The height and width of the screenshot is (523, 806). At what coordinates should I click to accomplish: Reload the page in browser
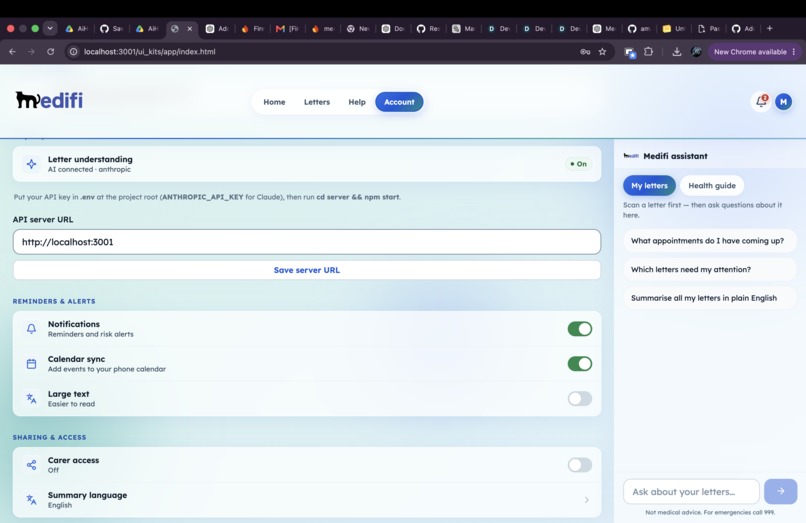click(x=50, y=51)
